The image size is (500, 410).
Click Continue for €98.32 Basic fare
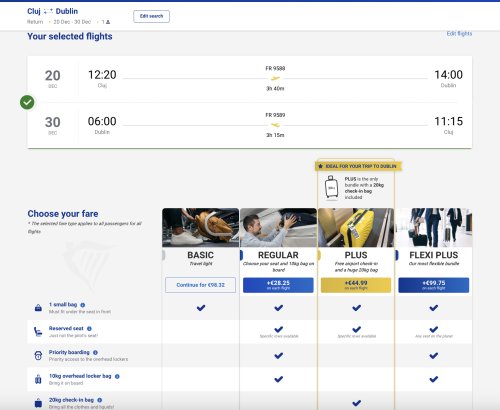pyautogui.click(x=200, y=285)
